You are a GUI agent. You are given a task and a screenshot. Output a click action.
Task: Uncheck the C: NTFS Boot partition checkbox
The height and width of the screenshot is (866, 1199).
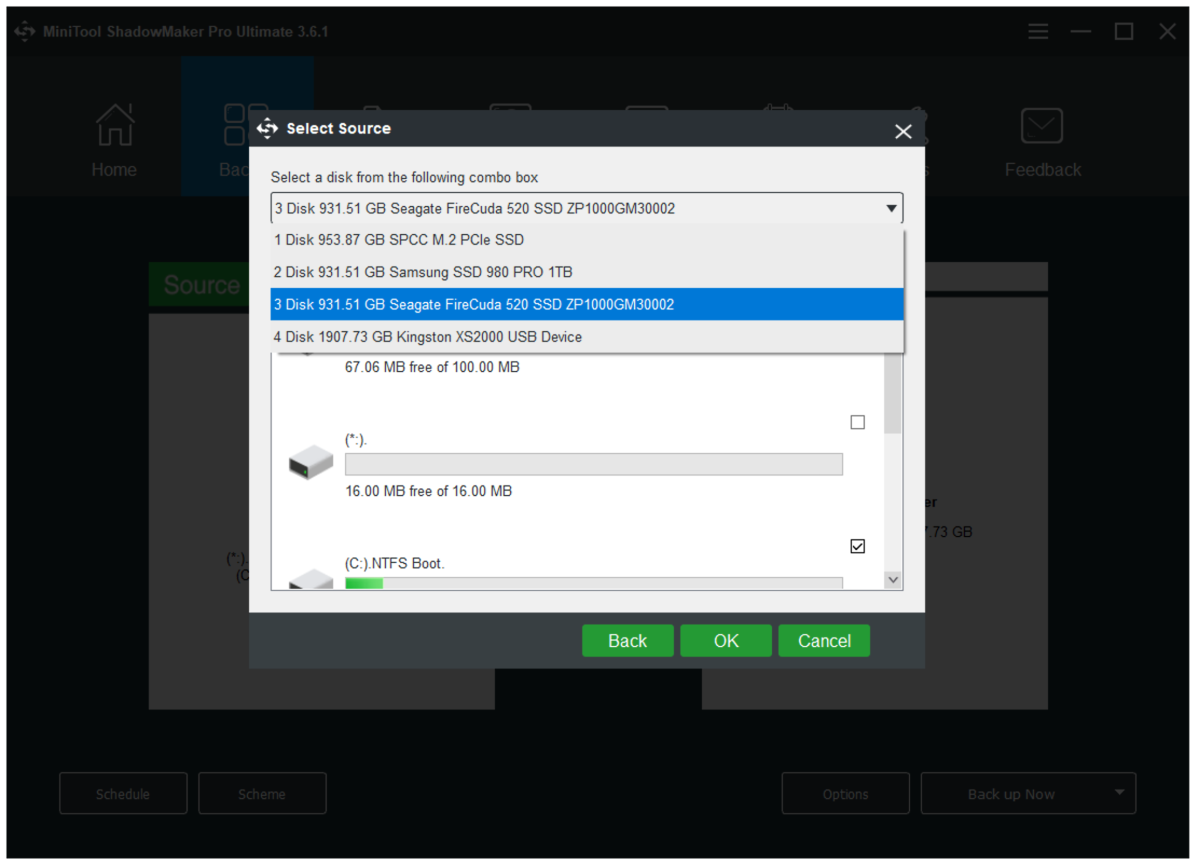click(x=858, y=547)
